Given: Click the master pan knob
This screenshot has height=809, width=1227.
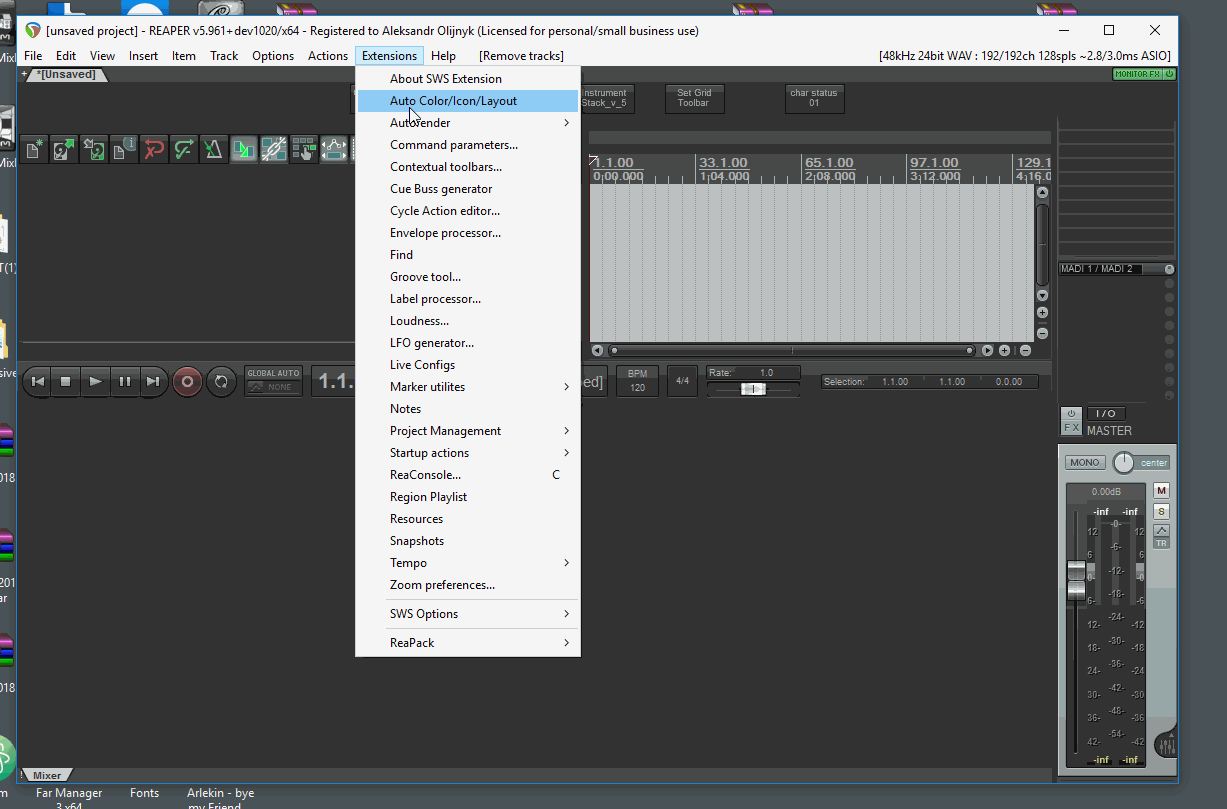Looking at the screenshot, I should click(1124, 463).
